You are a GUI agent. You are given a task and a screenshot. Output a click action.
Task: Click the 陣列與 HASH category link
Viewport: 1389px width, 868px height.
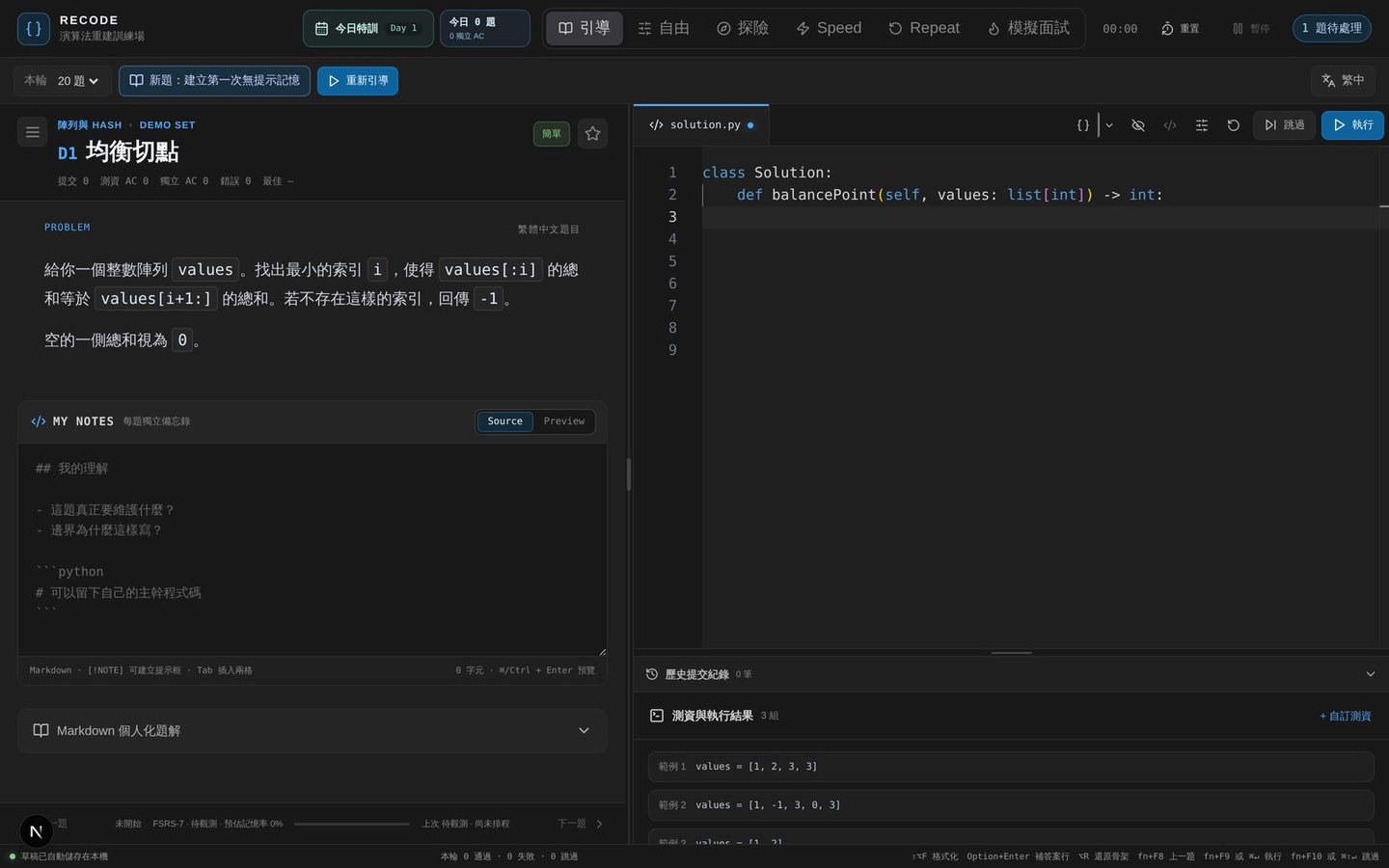point(90,125)
